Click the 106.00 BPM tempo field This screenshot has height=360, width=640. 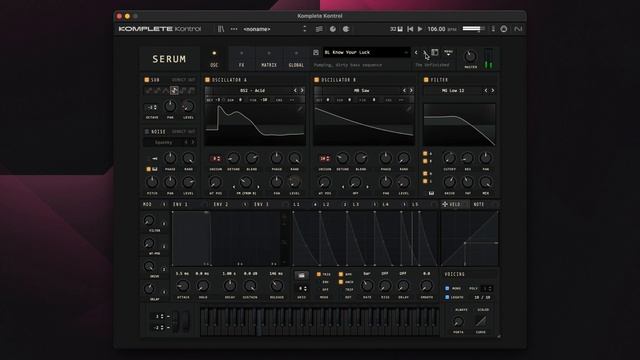pos(436,29)
